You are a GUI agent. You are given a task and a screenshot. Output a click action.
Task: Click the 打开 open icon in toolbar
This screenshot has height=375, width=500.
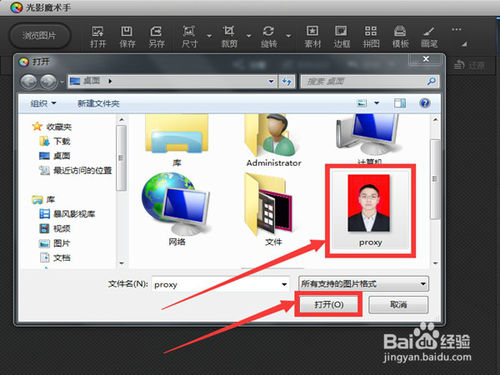tap(98, 37)
